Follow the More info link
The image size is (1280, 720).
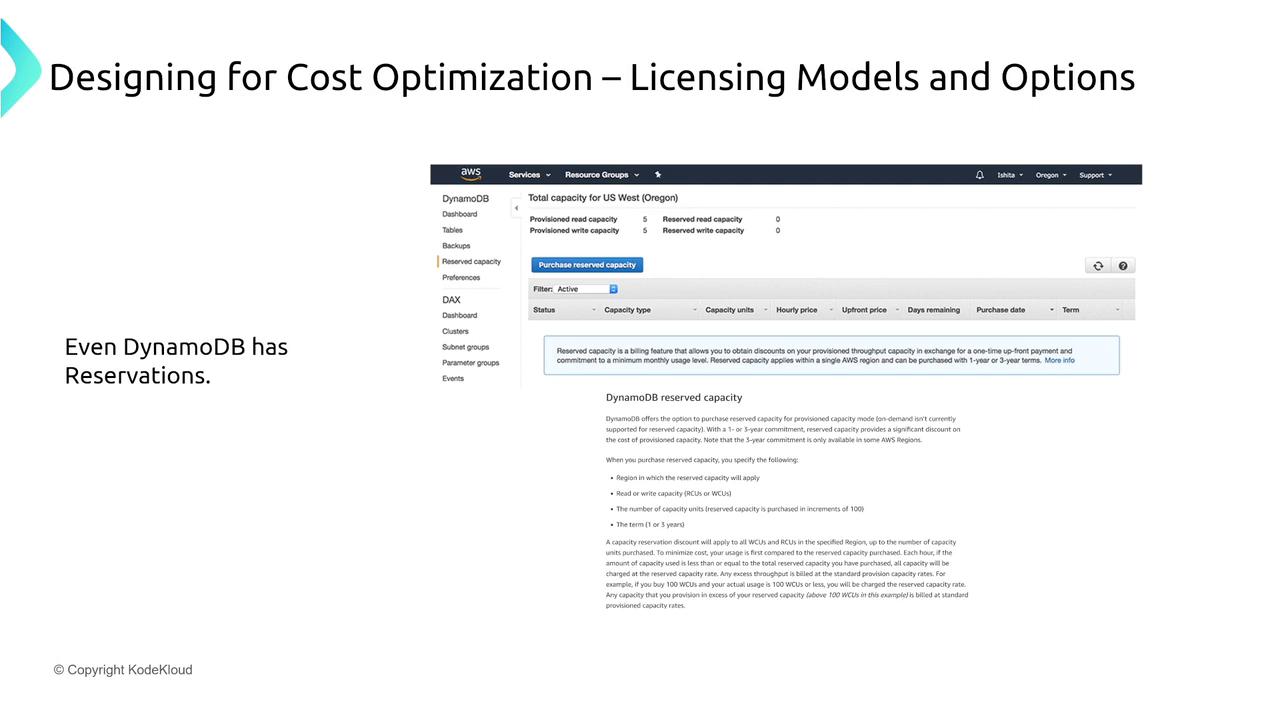point(1060,360)
